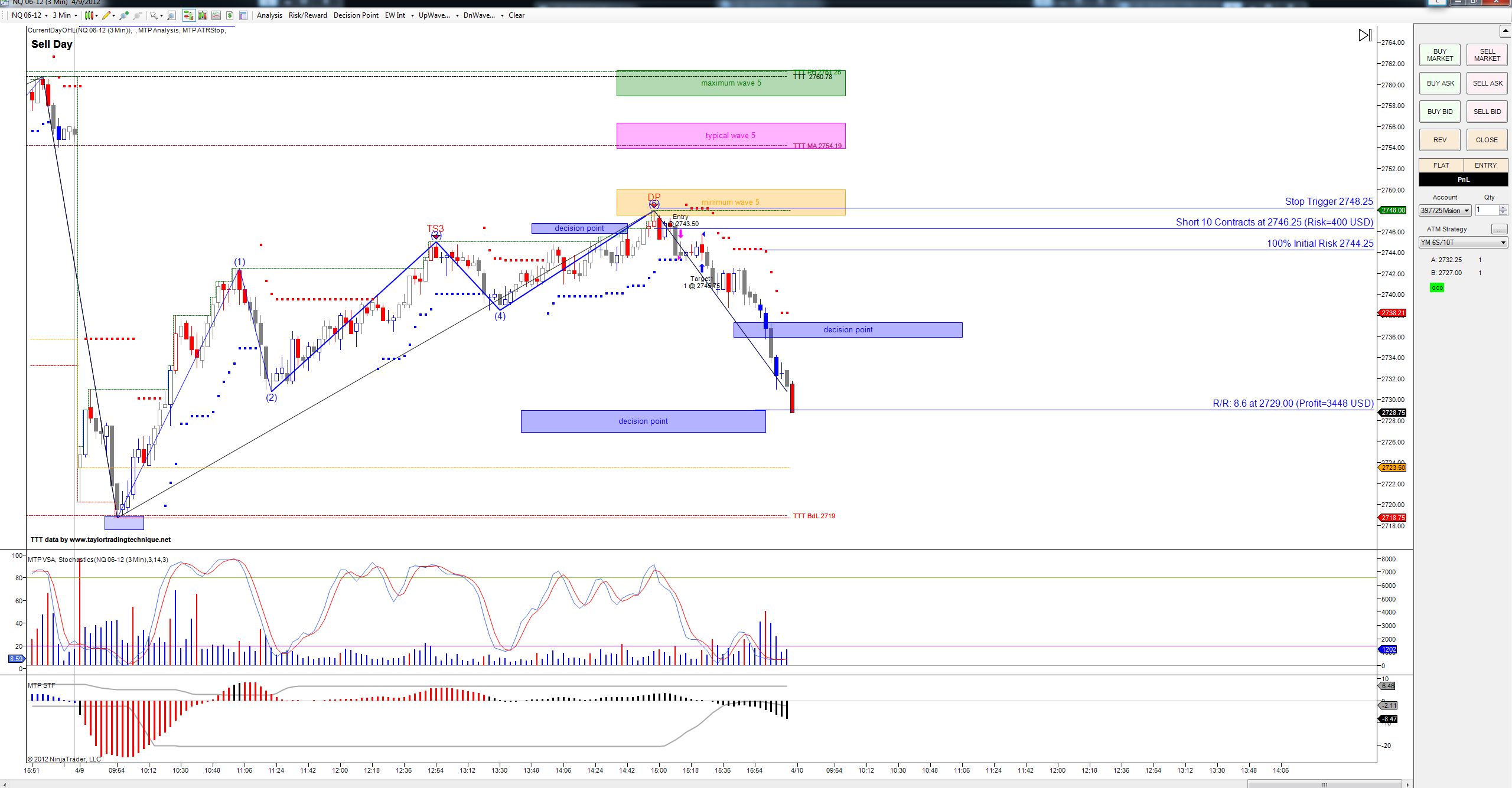Click the Analysis toolbar item
This screenshot has height=788, width=1512.
click(x=269, y=15)
